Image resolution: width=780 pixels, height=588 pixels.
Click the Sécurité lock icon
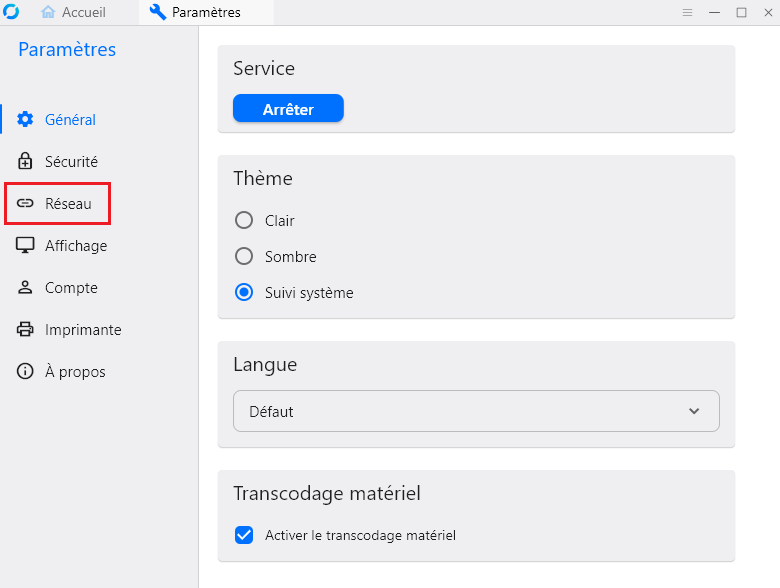26,162
